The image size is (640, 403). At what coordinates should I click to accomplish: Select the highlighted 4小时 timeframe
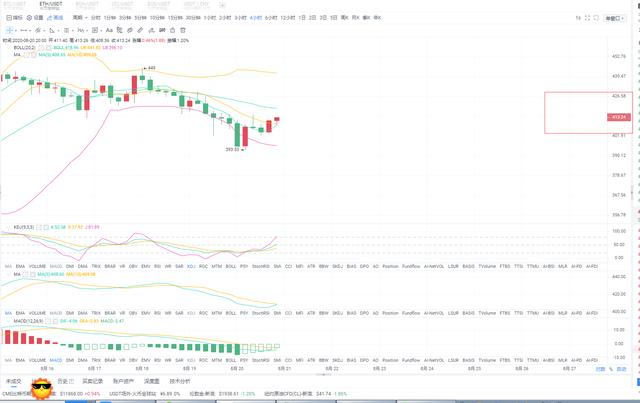(256, 18)
